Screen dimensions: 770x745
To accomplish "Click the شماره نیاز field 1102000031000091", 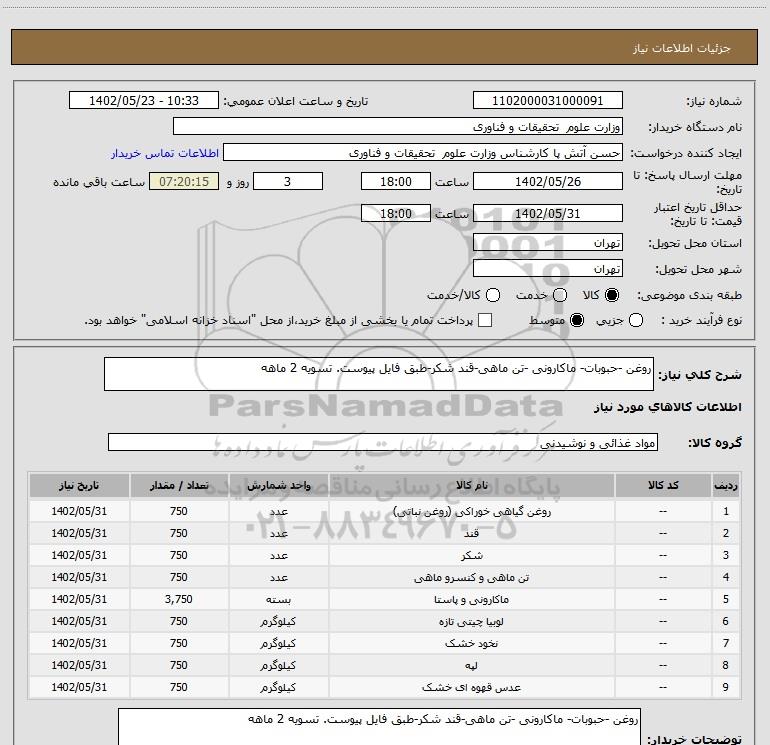I will coord(548,101).
